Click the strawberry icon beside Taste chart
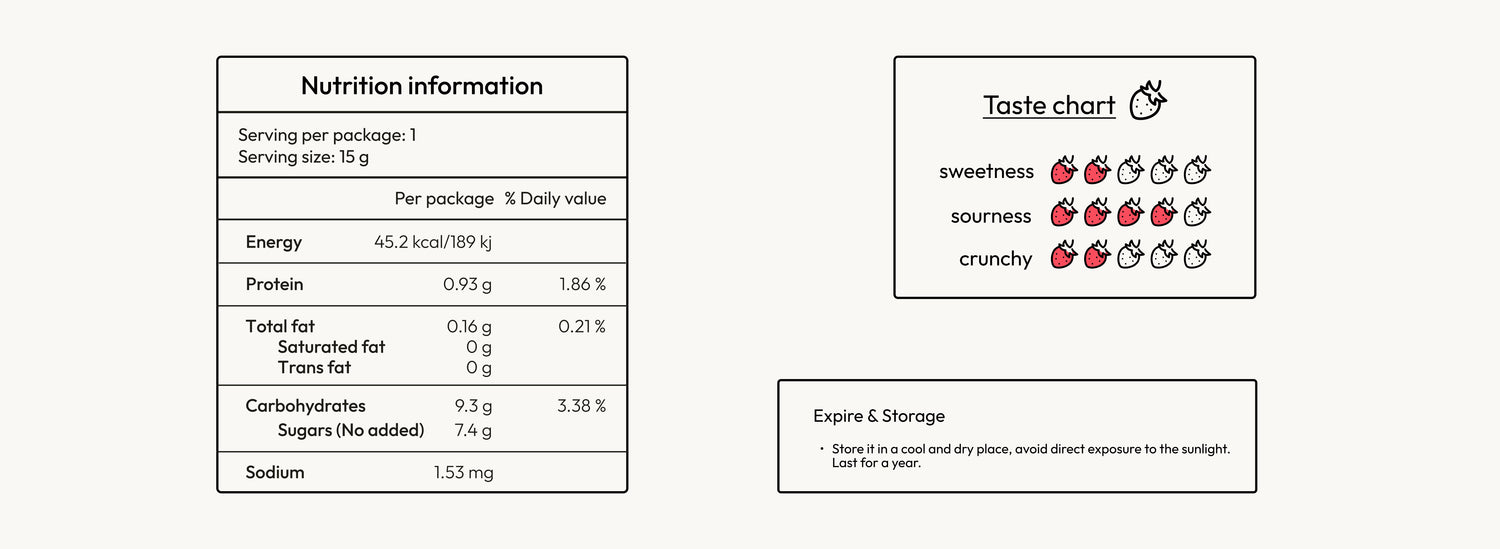 click(x=1148, y=101)
